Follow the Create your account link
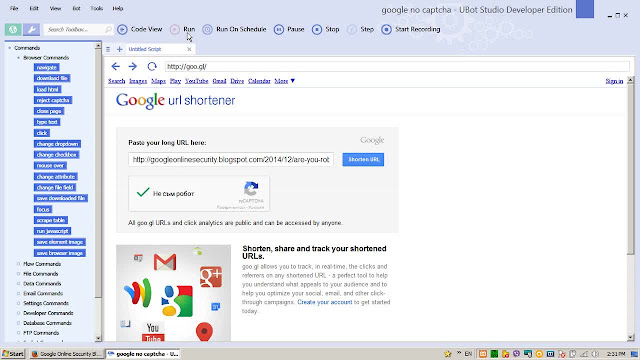Screen dimensions: 640x360 click(x=324, y=302)
